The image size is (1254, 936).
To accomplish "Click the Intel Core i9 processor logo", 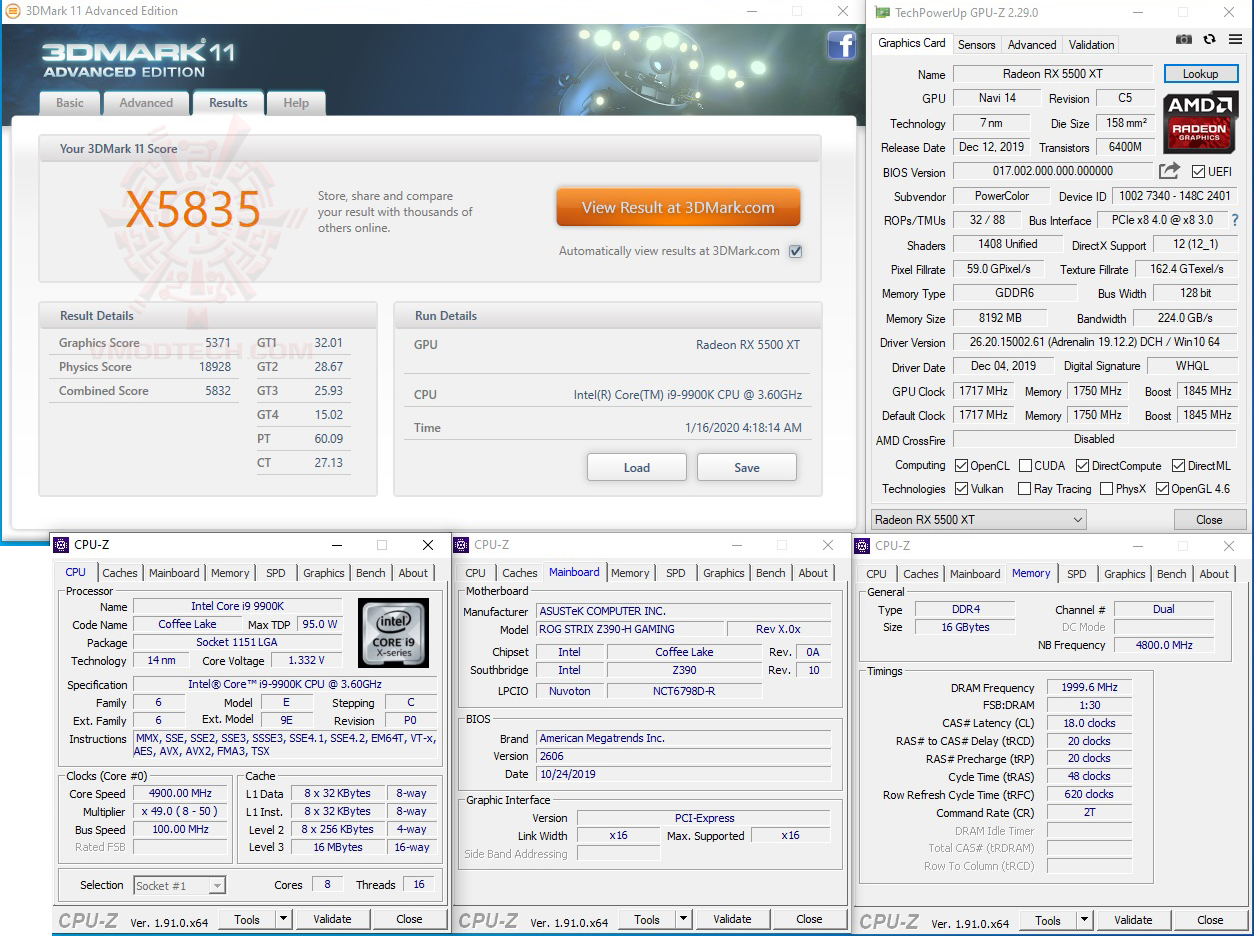I will pos(393,633).
